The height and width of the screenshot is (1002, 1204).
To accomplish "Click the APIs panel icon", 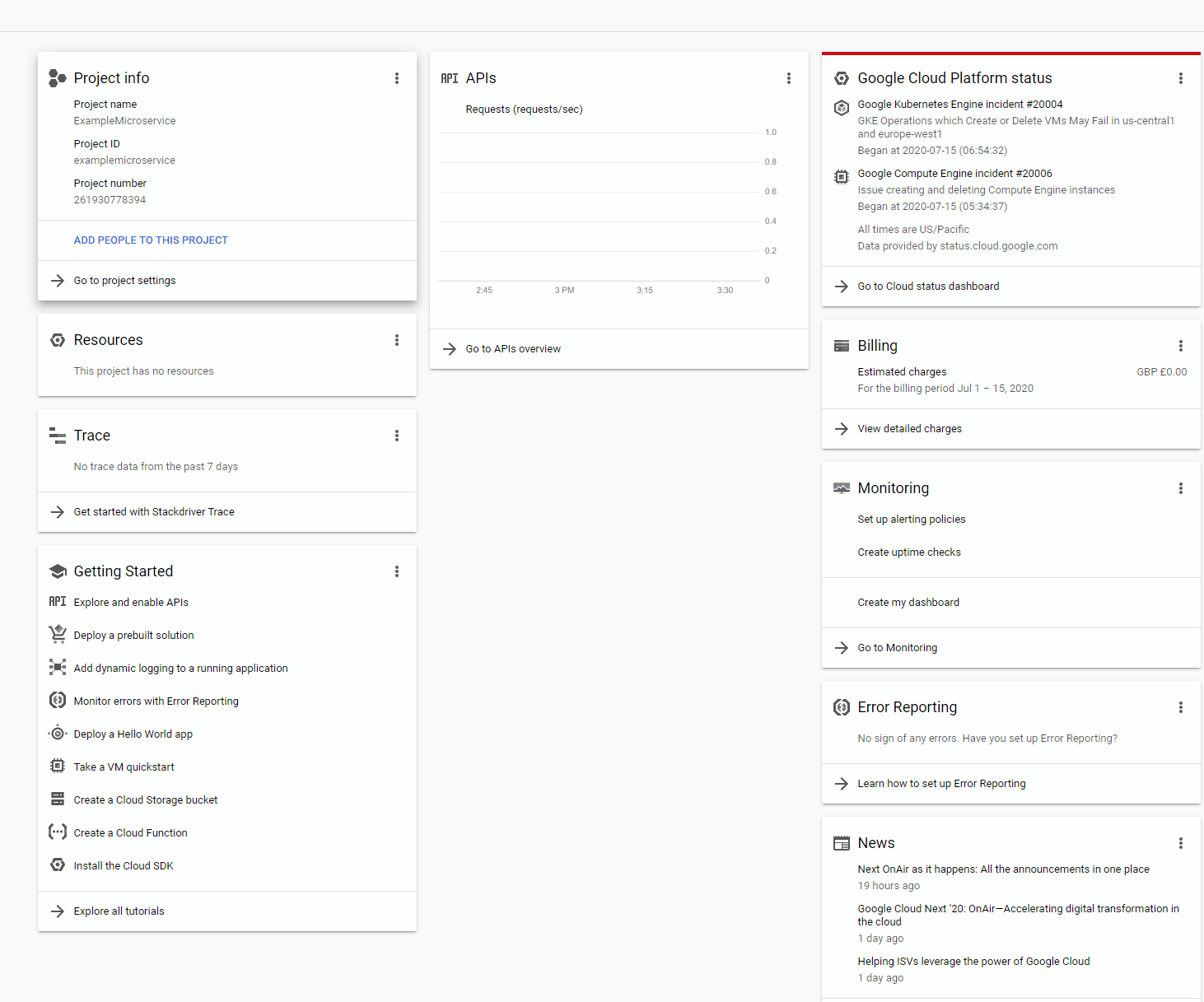I will pos(450,77).
